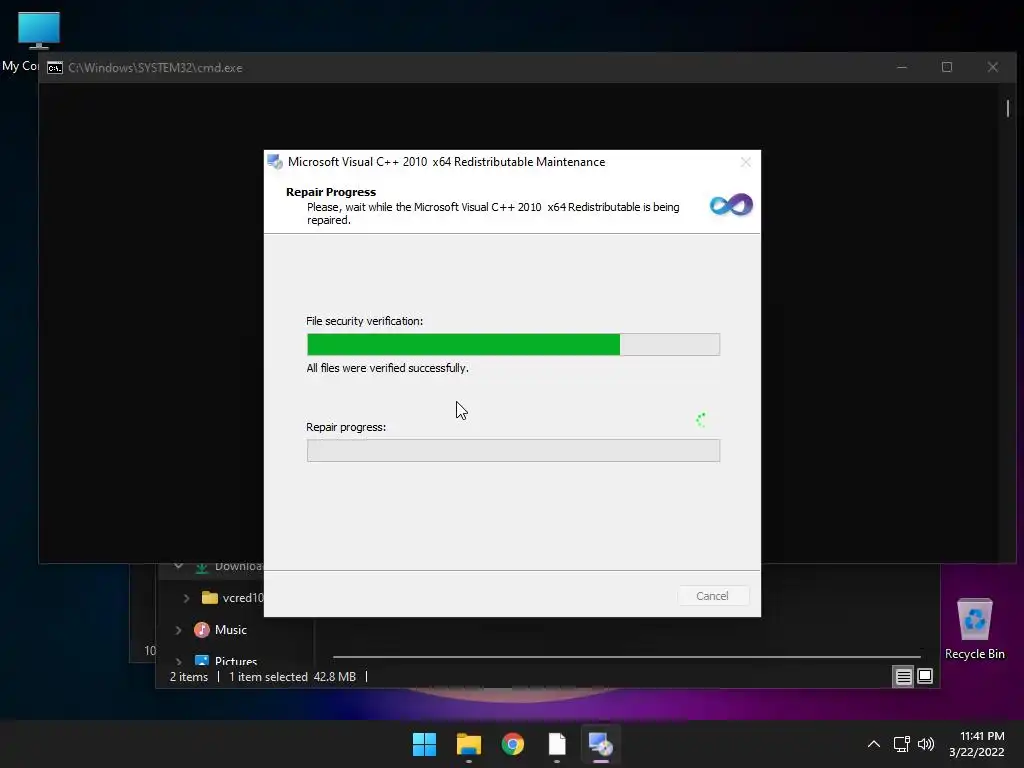The image size is (1024, 768).
Task: Click the empty Repair progress bar
Action: (513, 450)
